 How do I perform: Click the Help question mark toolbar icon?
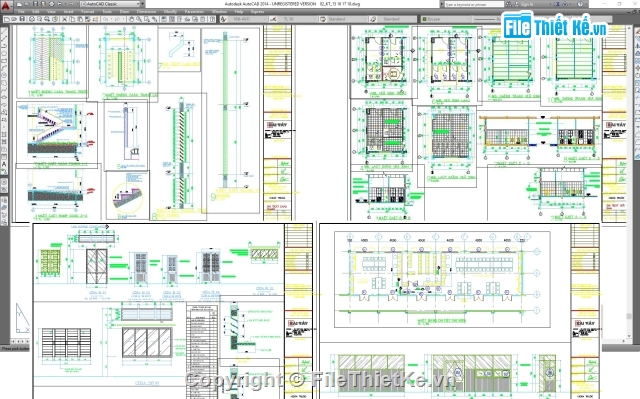tap(213, 19)
